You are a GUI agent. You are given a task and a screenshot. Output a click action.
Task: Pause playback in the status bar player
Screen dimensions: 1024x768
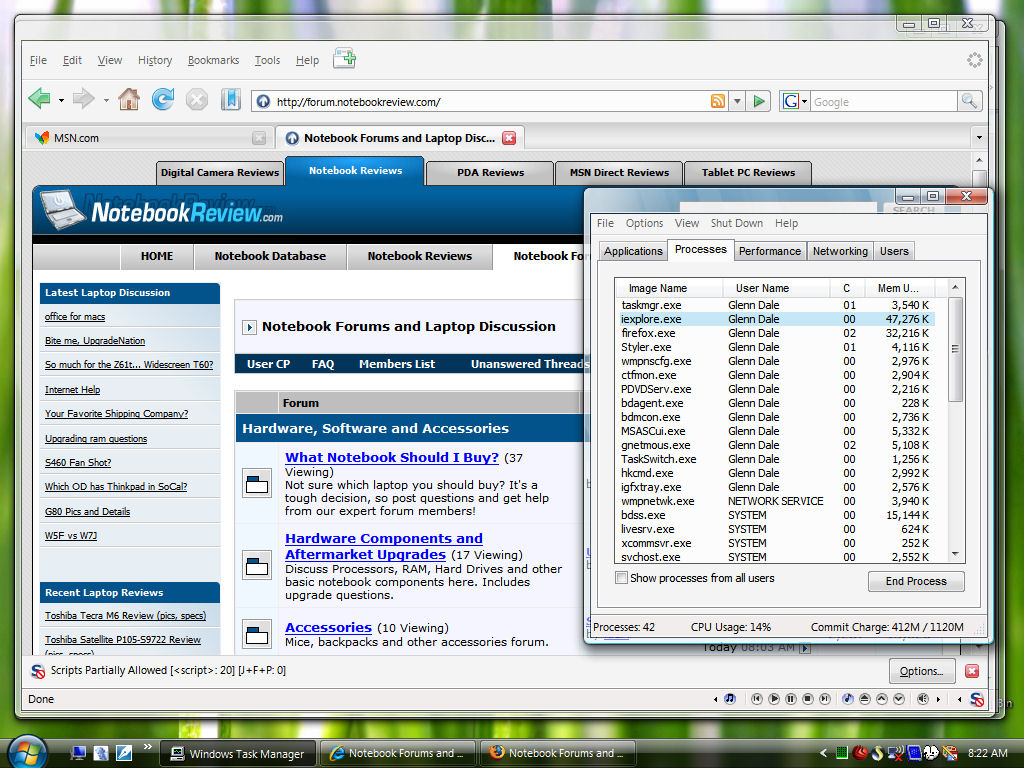pos(791,699)
